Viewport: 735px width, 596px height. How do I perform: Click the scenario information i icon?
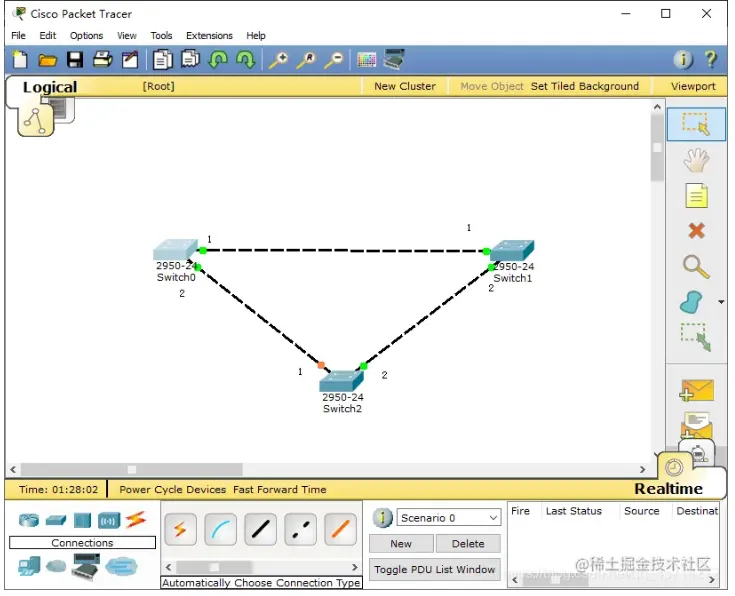(x=382, y=518)
